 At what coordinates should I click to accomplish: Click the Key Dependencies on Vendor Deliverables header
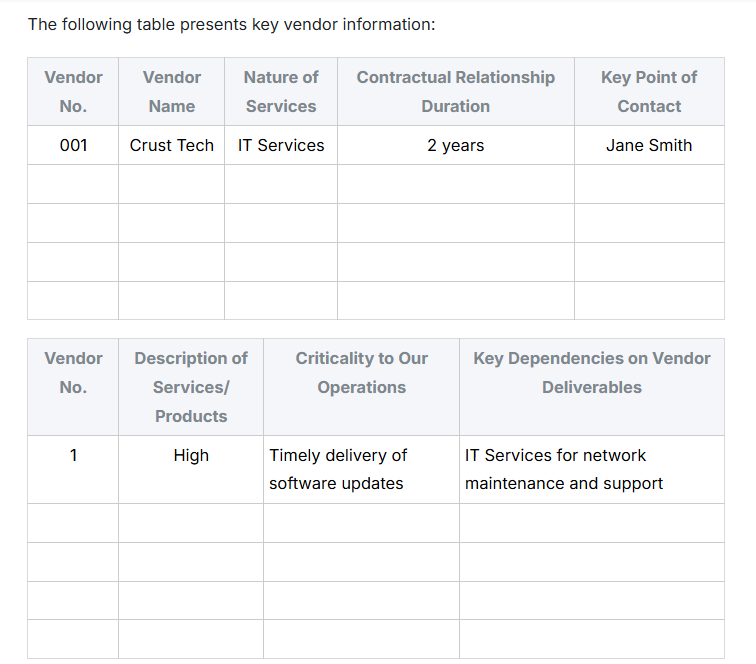tap(591, 373)
